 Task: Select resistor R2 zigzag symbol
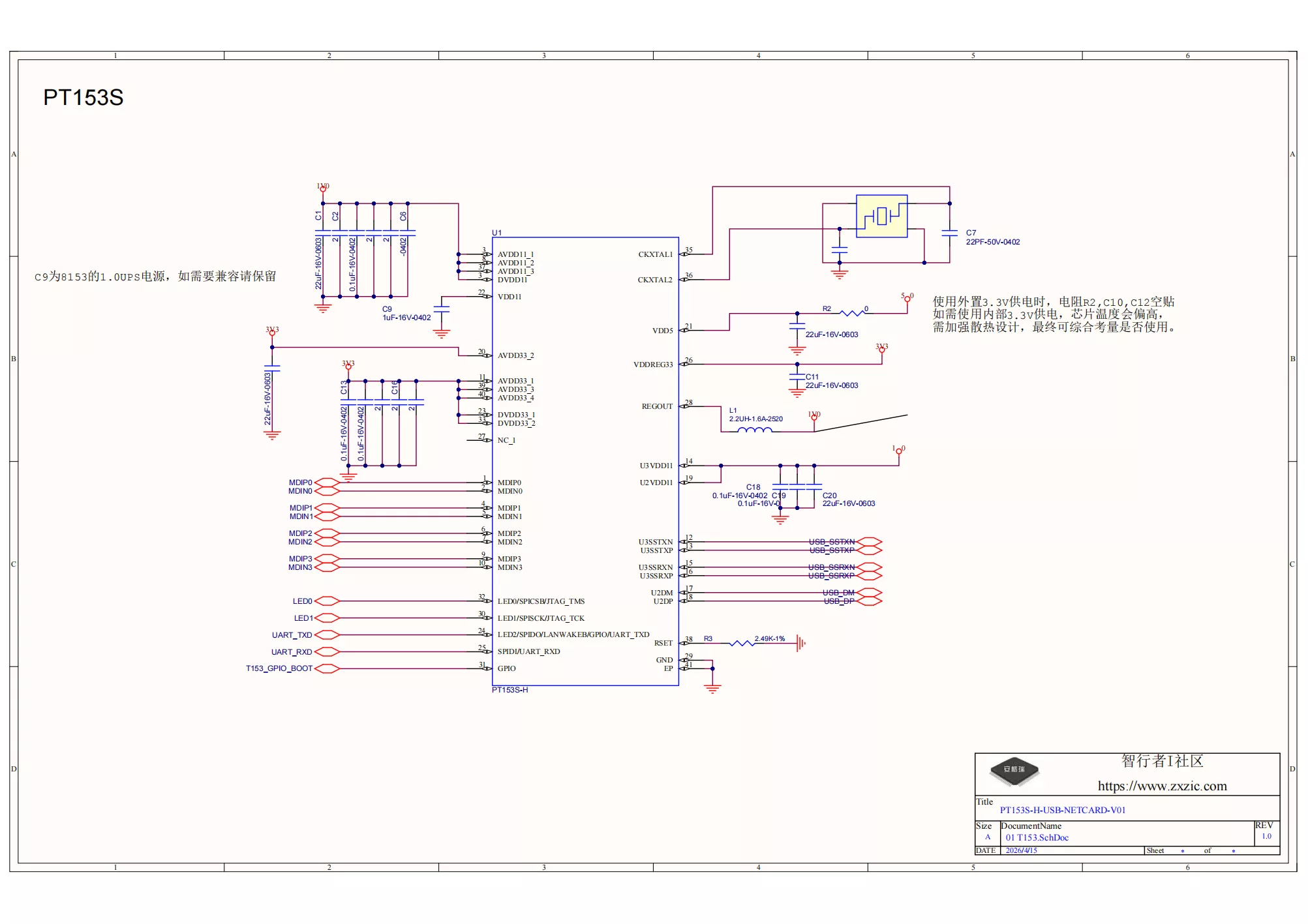pos(852,314)
